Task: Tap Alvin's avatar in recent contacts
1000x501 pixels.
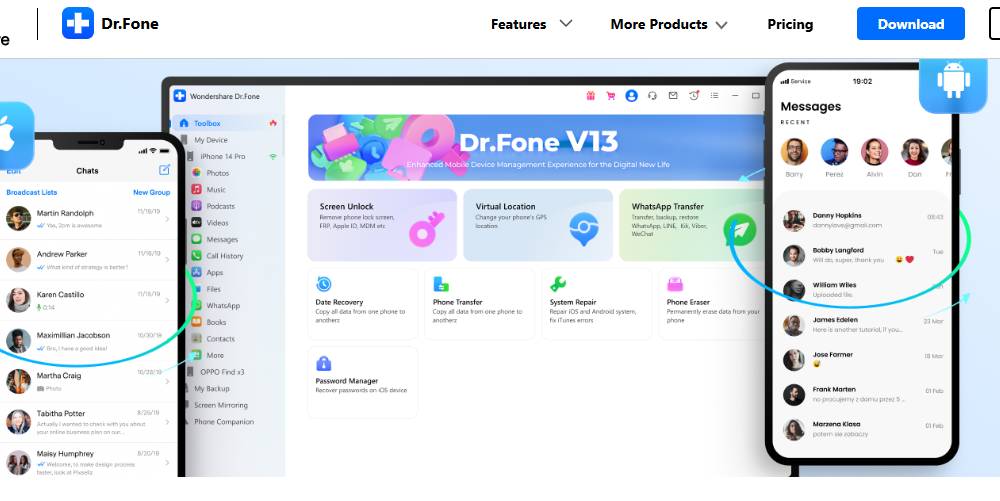Action: 874,152
